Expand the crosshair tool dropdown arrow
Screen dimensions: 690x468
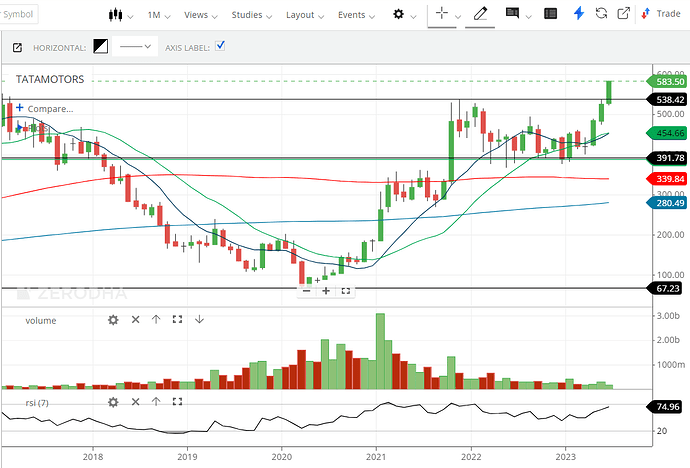(x=458, y=17)
